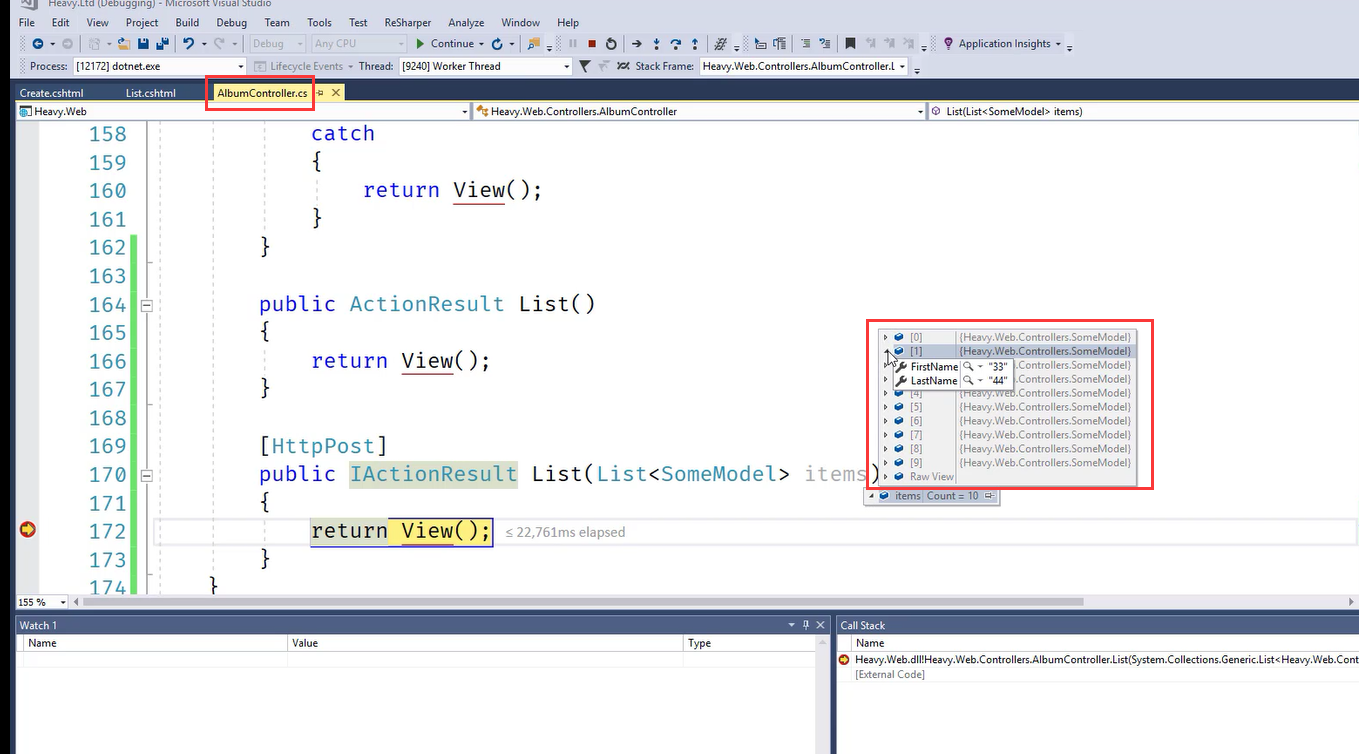Click the Restart refresh icon beside Continue

496,44
